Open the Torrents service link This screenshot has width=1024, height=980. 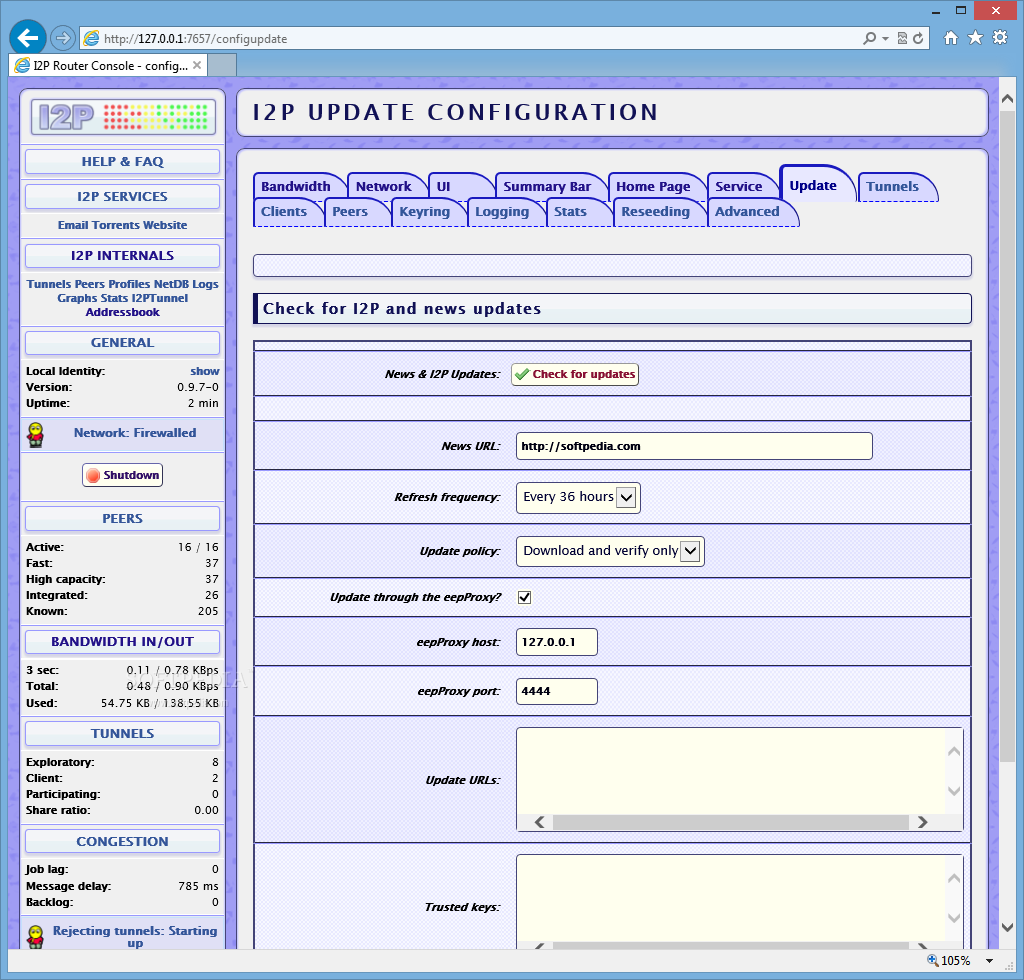tap(116, 225)
